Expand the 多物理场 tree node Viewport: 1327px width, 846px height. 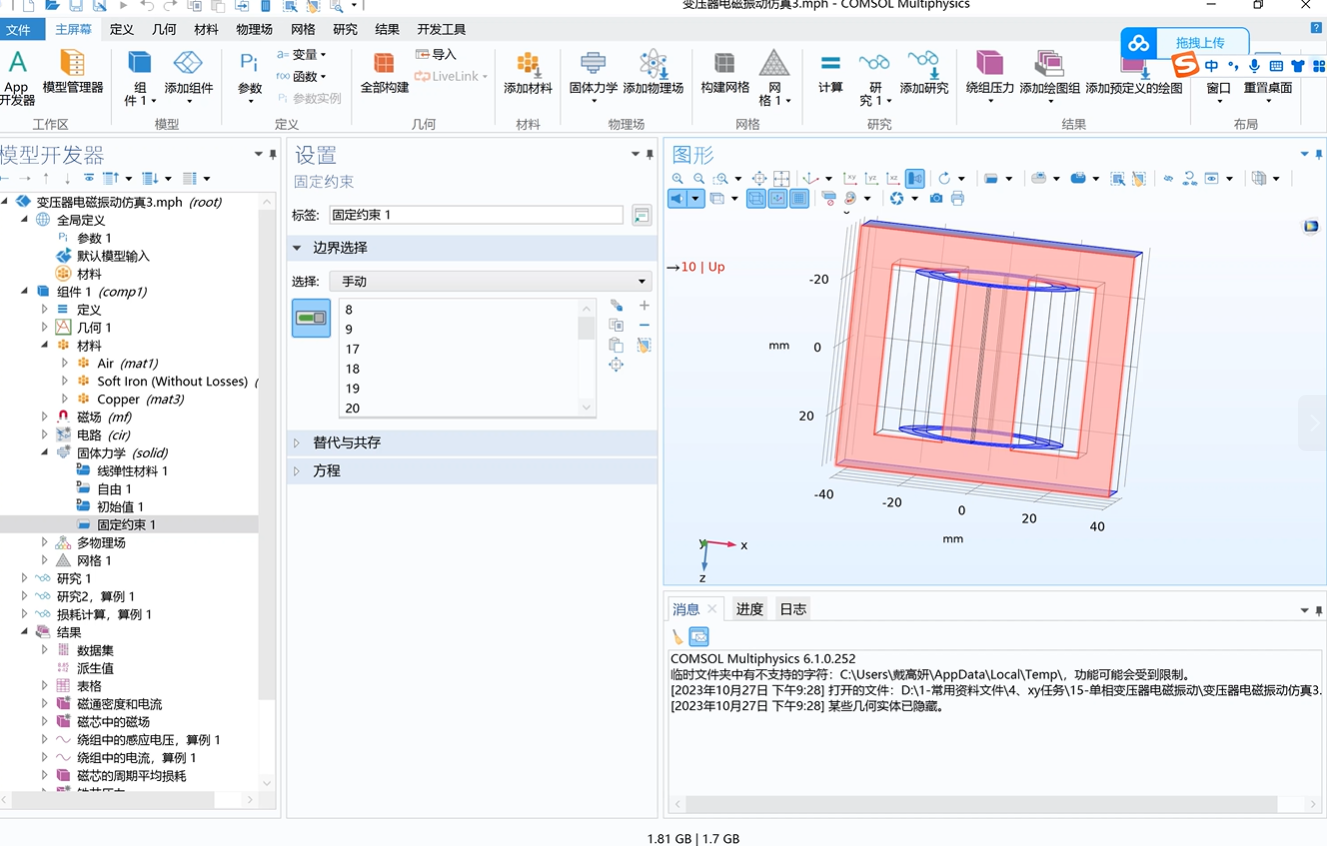coord(45,543)
